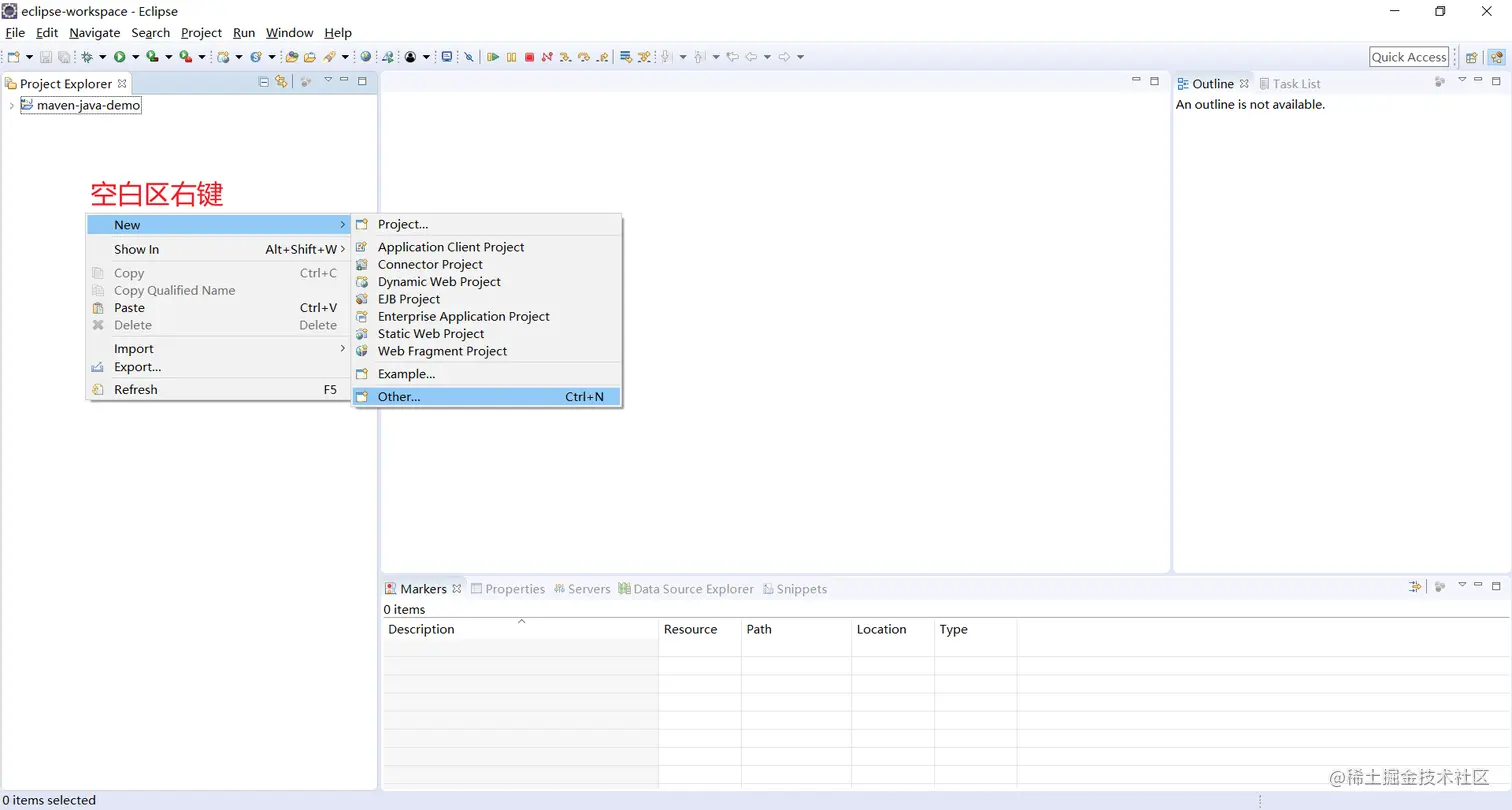Click the Markers view configure filters icon

tap(1415, 587)
